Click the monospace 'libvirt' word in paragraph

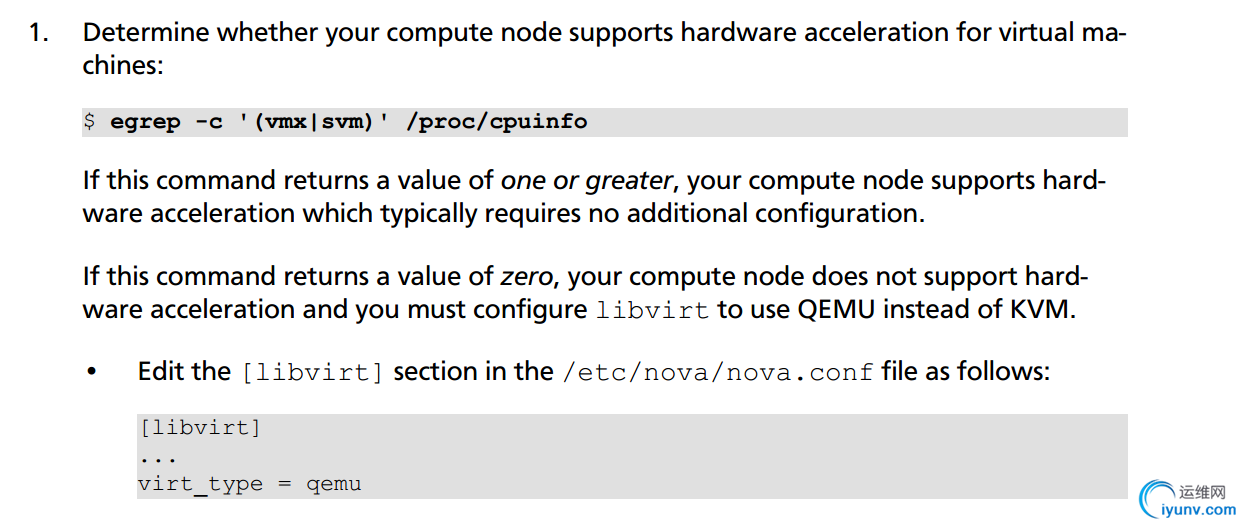click(x=652, y=310)
